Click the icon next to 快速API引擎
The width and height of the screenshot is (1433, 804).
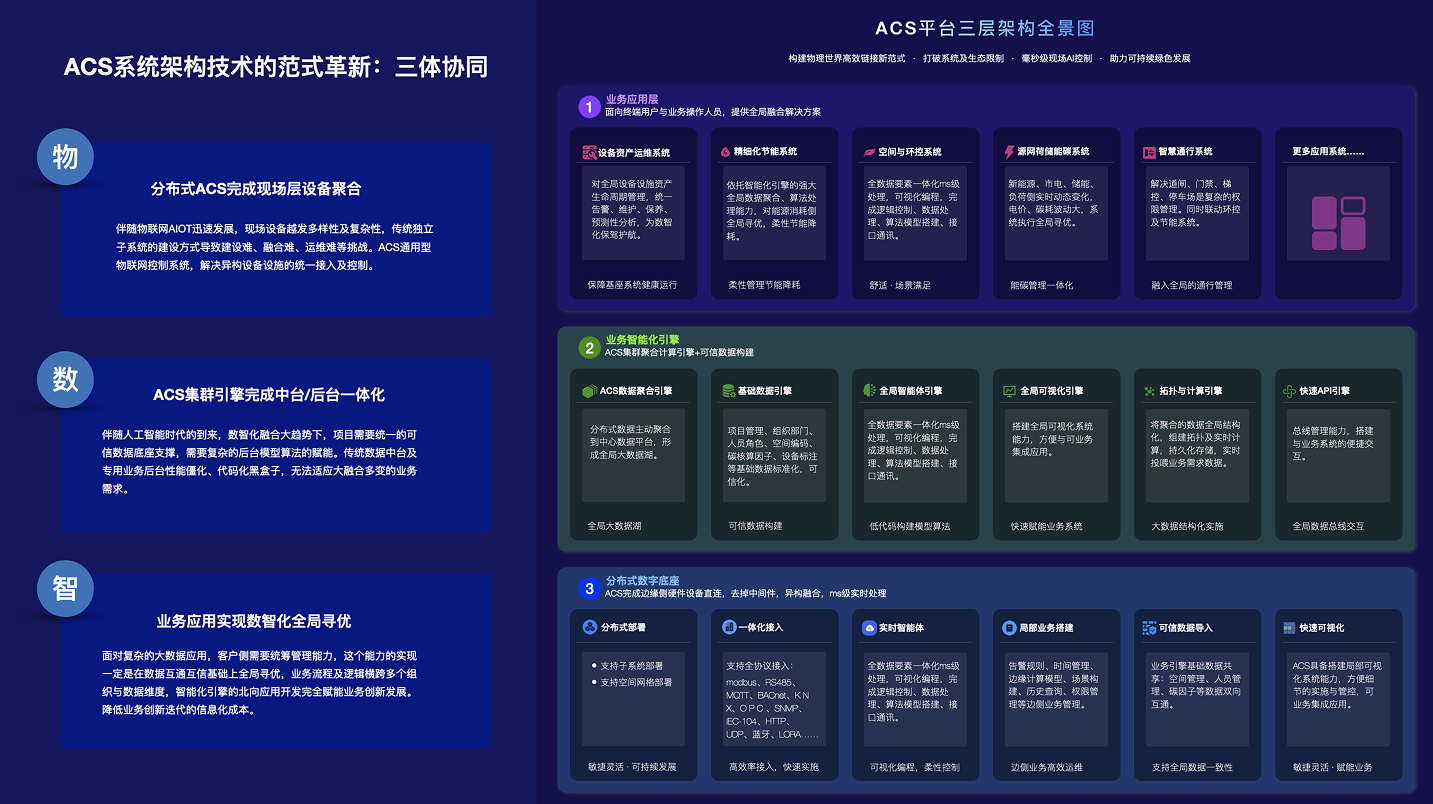(x=1290, y=391)
